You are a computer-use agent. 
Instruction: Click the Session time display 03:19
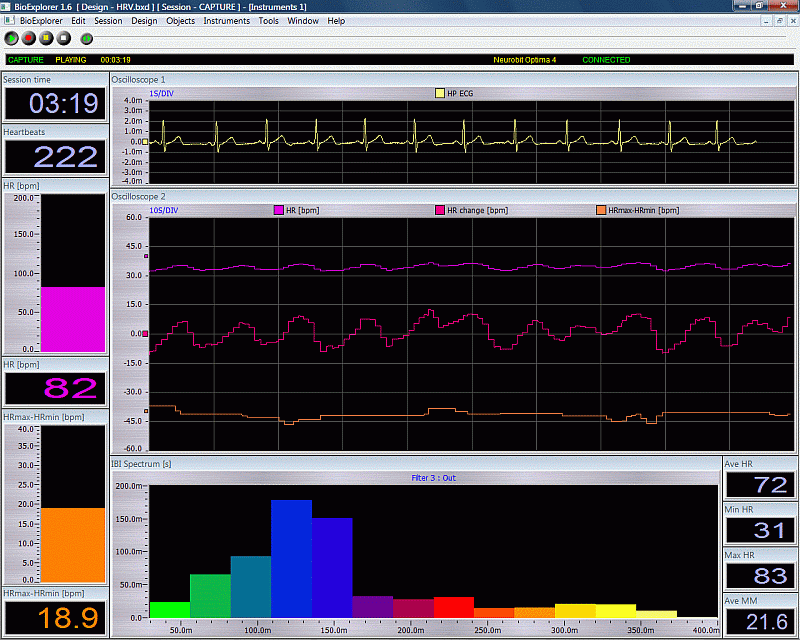pyautogui.click(x=55, y=104)
